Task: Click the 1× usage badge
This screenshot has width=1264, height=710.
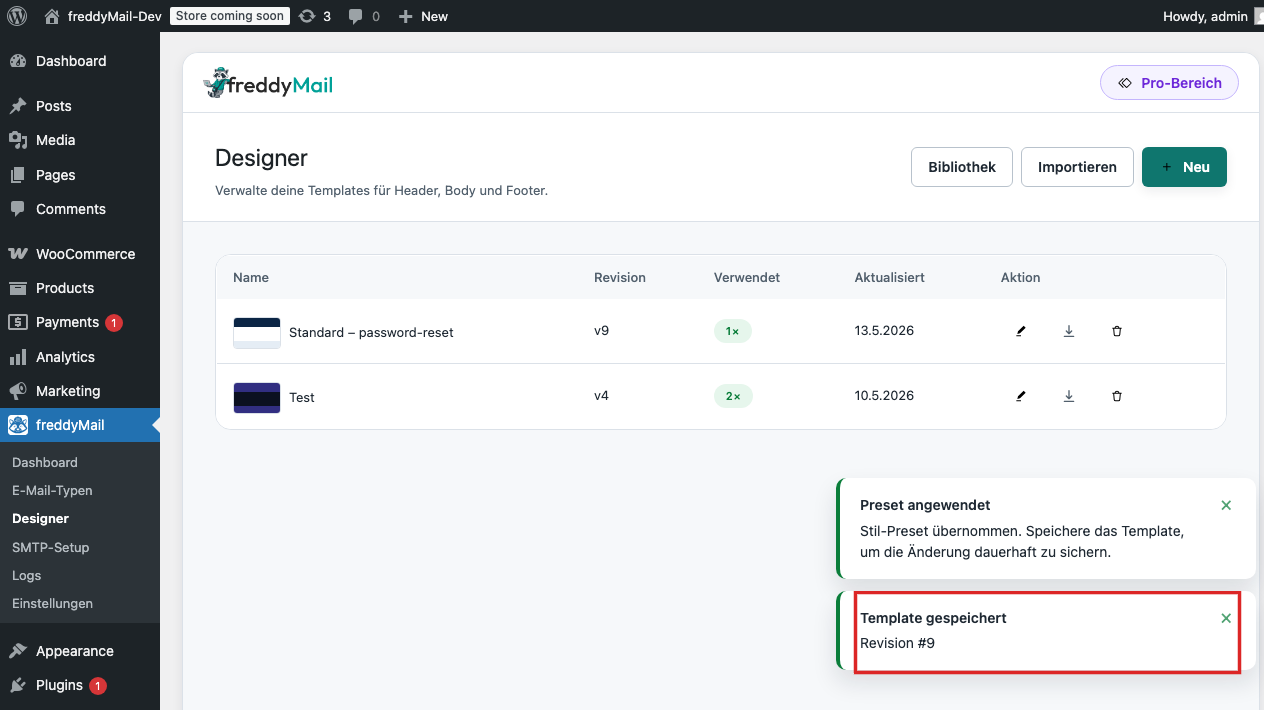Action: tap(732, 331)
